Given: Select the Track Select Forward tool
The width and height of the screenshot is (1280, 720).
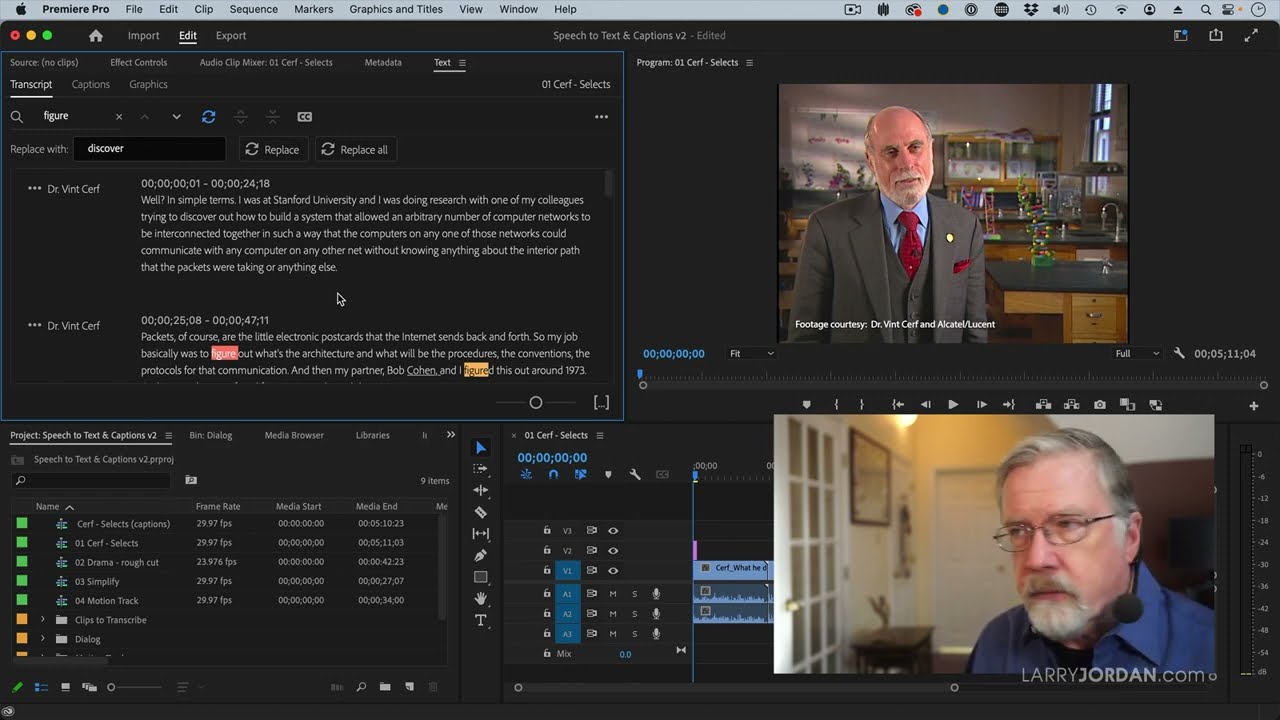Looking at the screenshot, I should click(480, 469).
